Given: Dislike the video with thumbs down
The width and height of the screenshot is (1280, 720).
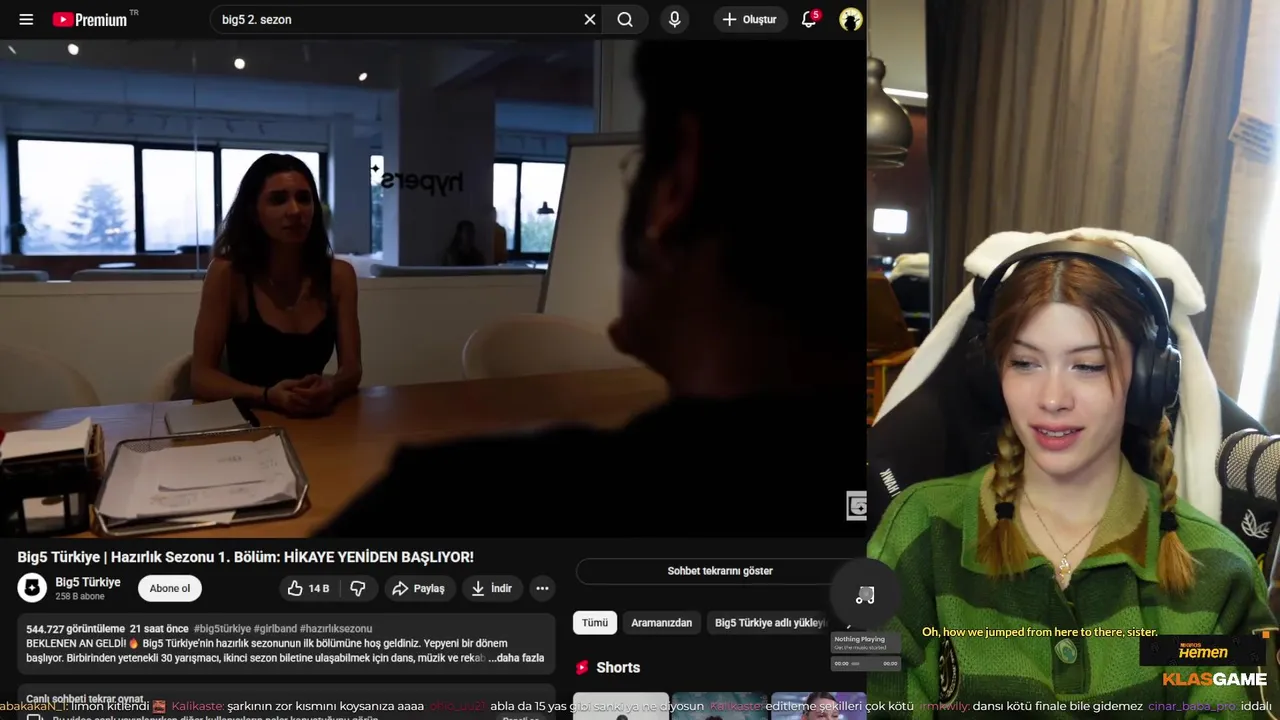Looking at the screenshot, I should pos(357,588).
